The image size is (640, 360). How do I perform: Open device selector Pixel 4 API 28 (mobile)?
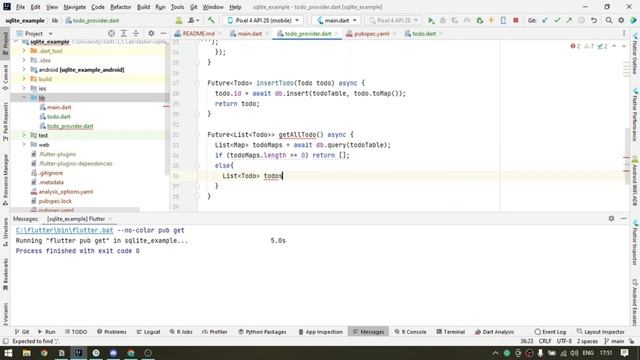pyautogui.click(x=263, y=20)
